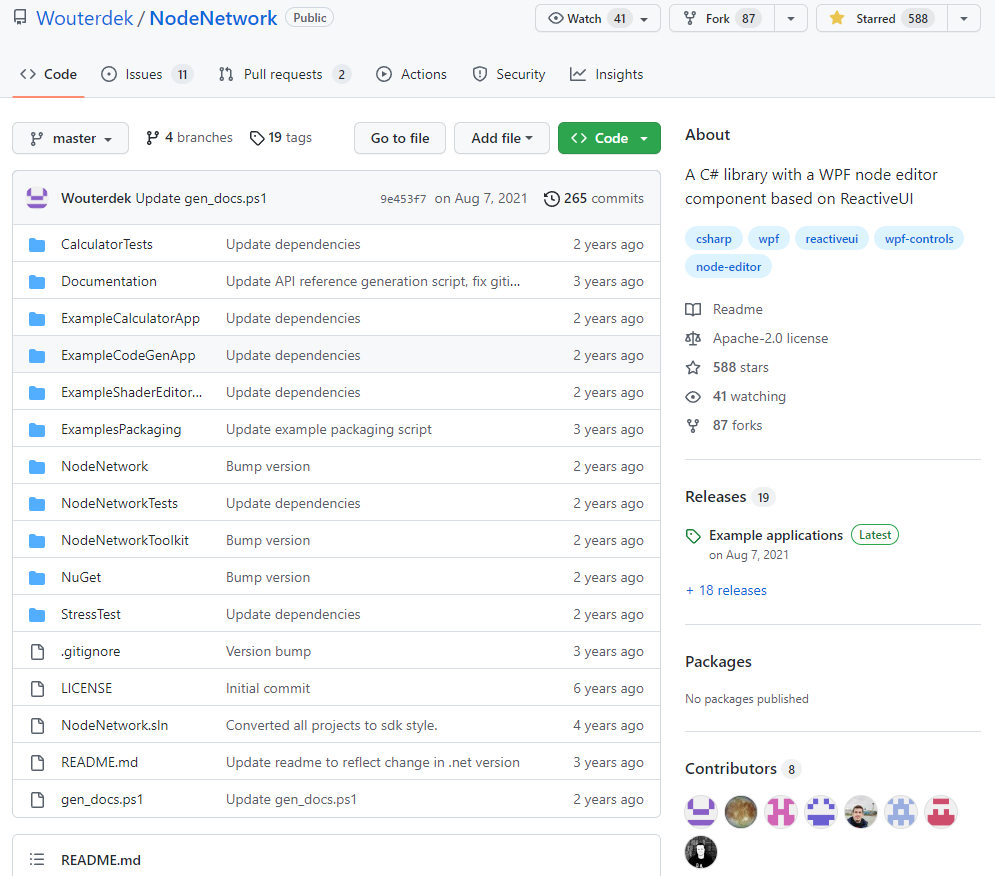View the 265 commits history link
Screen dimensions: 995x876
[x=594, y=199]
